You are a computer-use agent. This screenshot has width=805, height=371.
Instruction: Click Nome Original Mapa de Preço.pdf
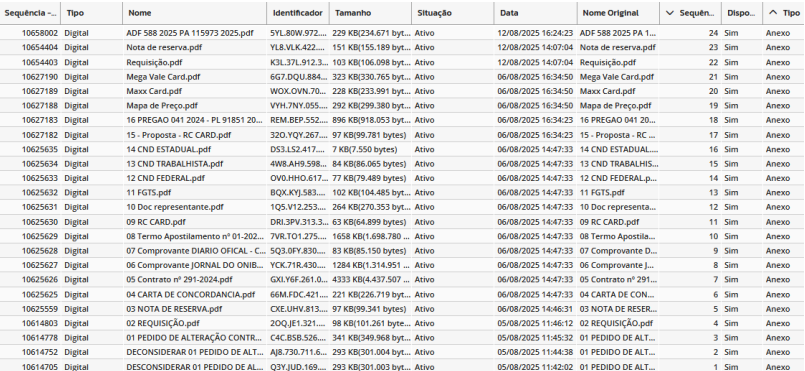click(616, 106)
